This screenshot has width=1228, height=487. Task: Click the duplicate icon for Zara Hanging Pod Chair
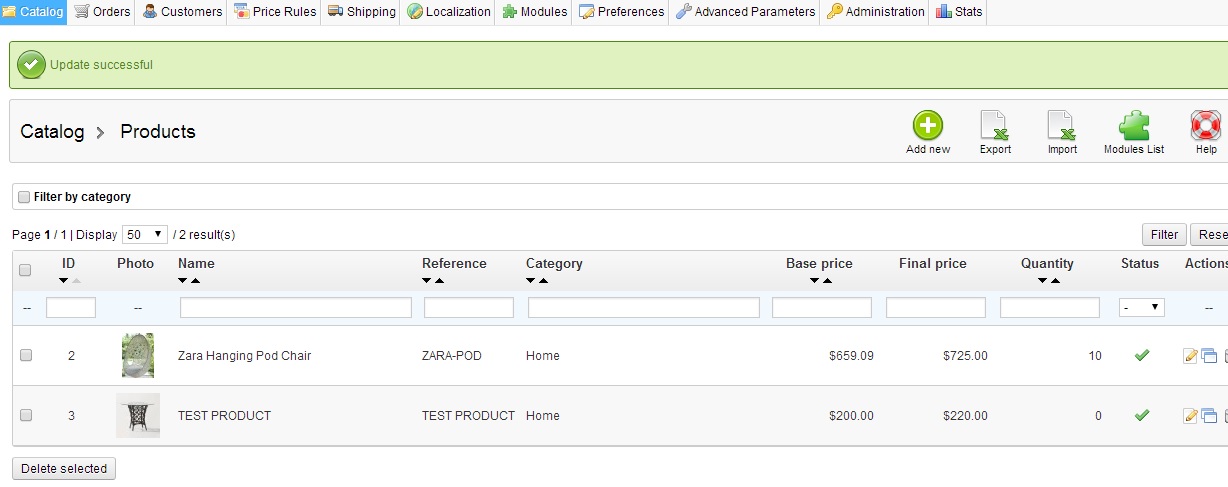(1209, 357)
